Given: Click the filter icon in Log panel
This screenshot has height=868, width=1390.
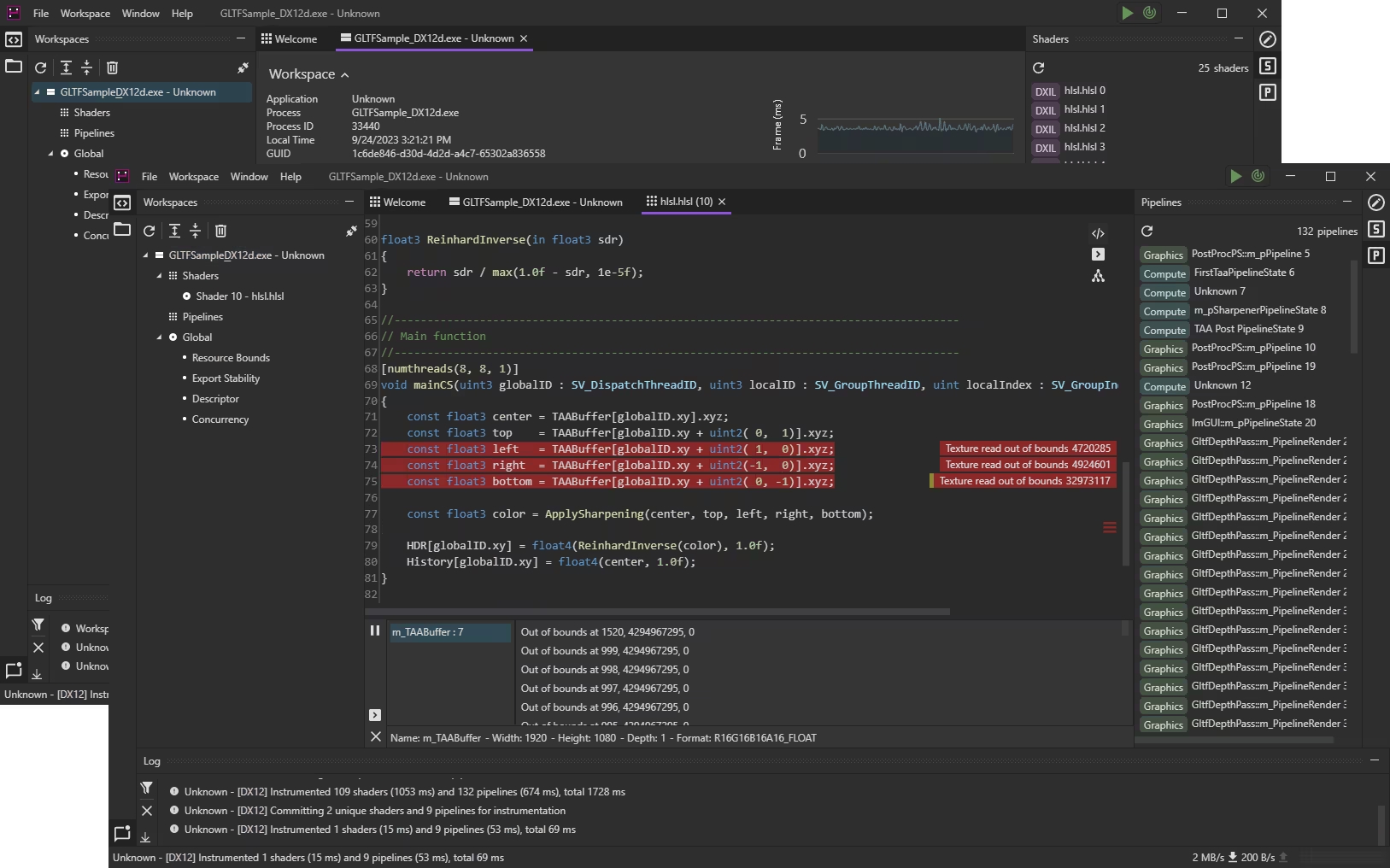Looking at the screenshot, I should [x=146, y=788].
